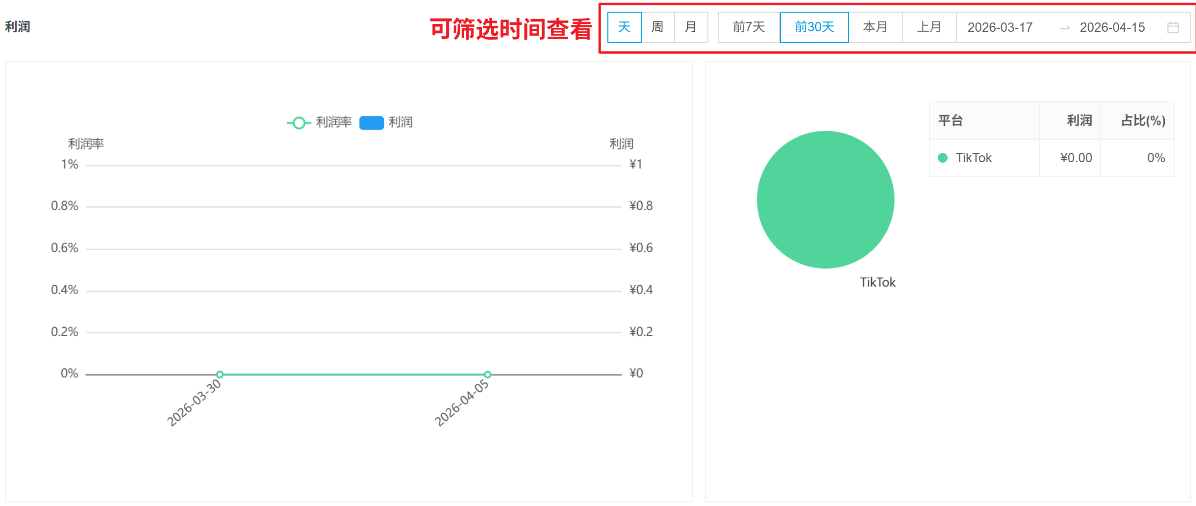The width and height of the screenshot is (1196, 506).
Task: Click the calendar icon in date range
Action: (x=1172, y=28)
